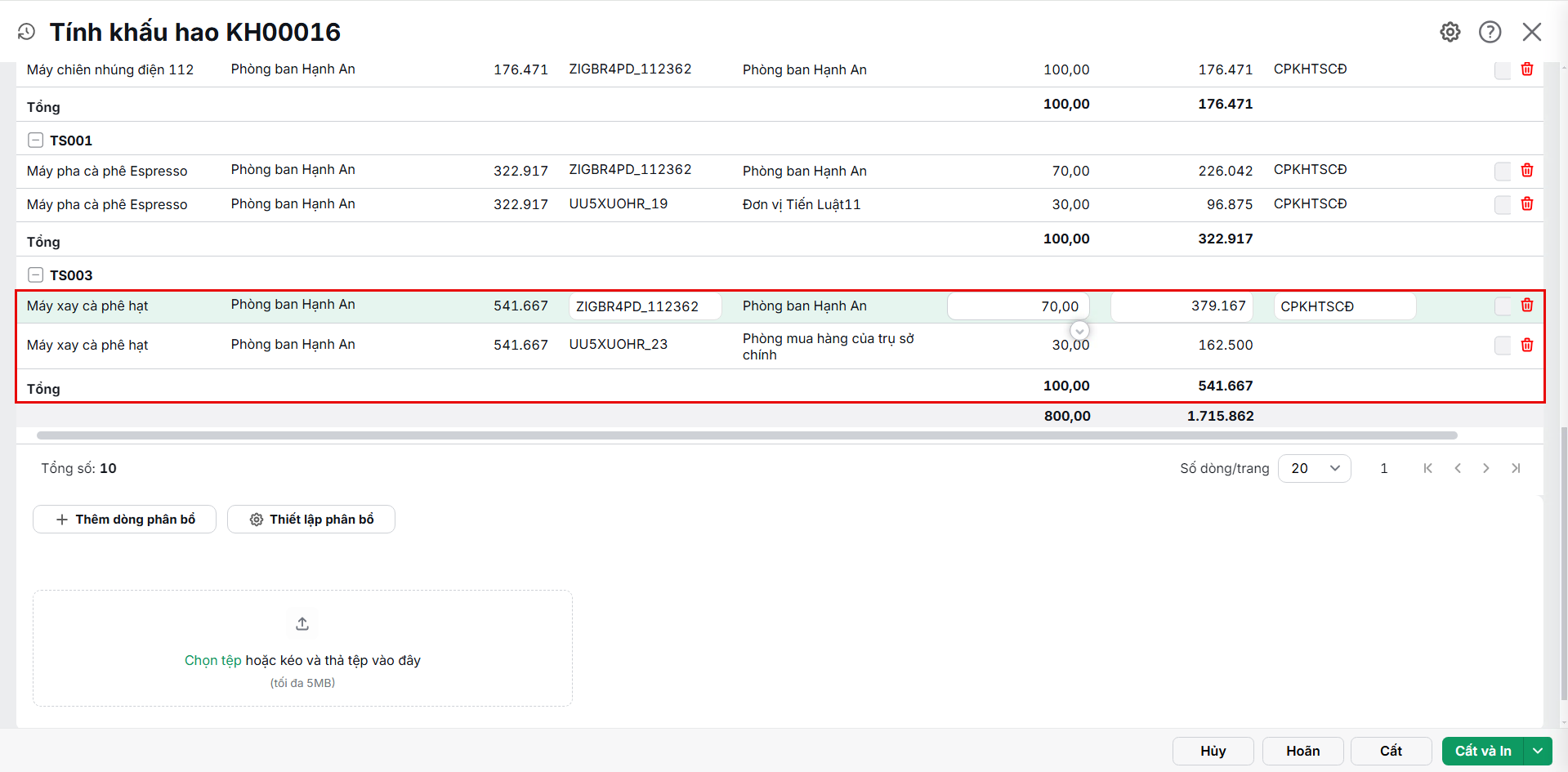Click Thêm dòng phân bổ button
Viewport: 1568px width, 772px height.
coord(124,520)
